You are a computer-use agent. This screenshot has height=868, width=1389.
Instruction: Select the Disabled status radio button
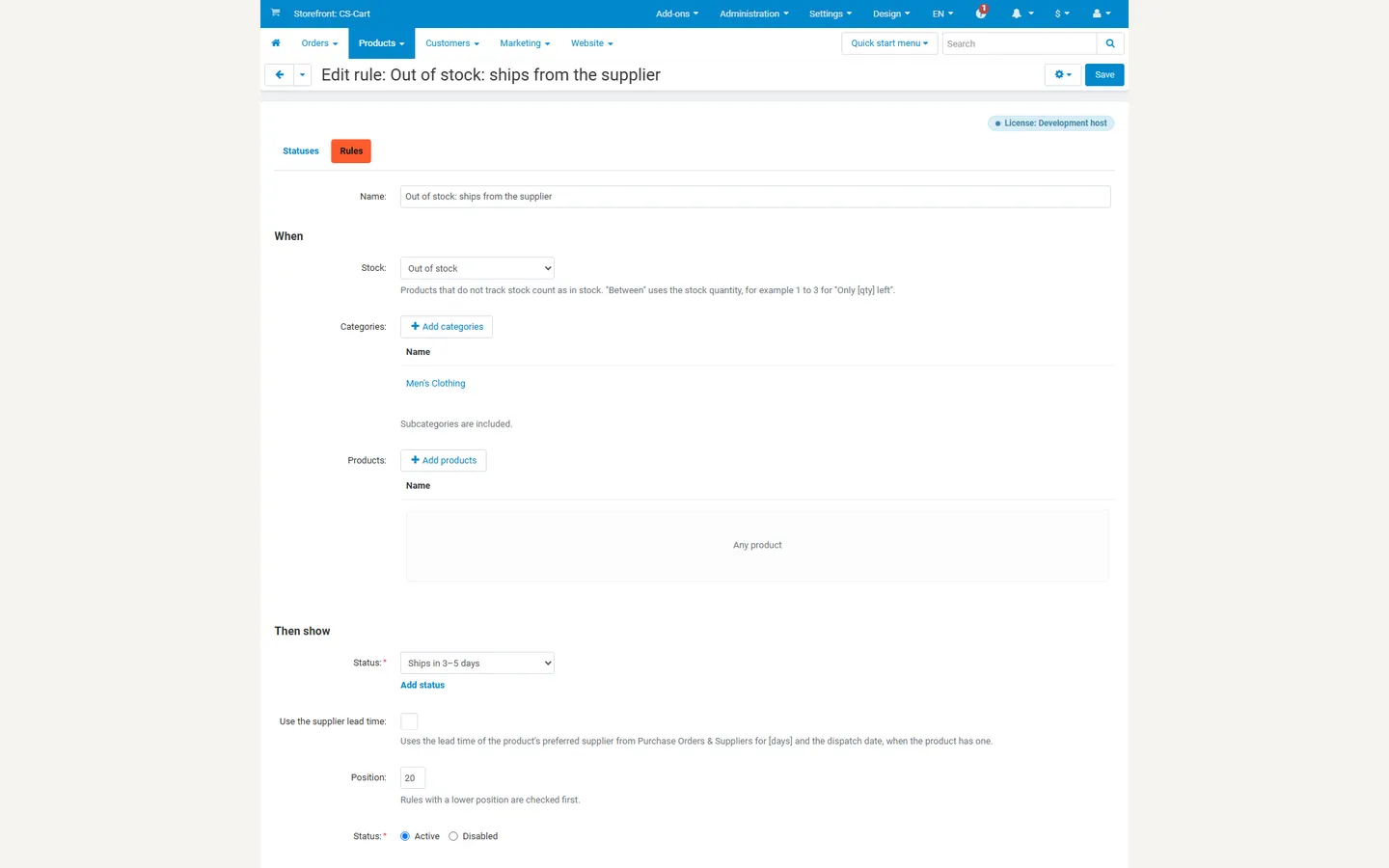pyautogui.click(x=453, y=836)
